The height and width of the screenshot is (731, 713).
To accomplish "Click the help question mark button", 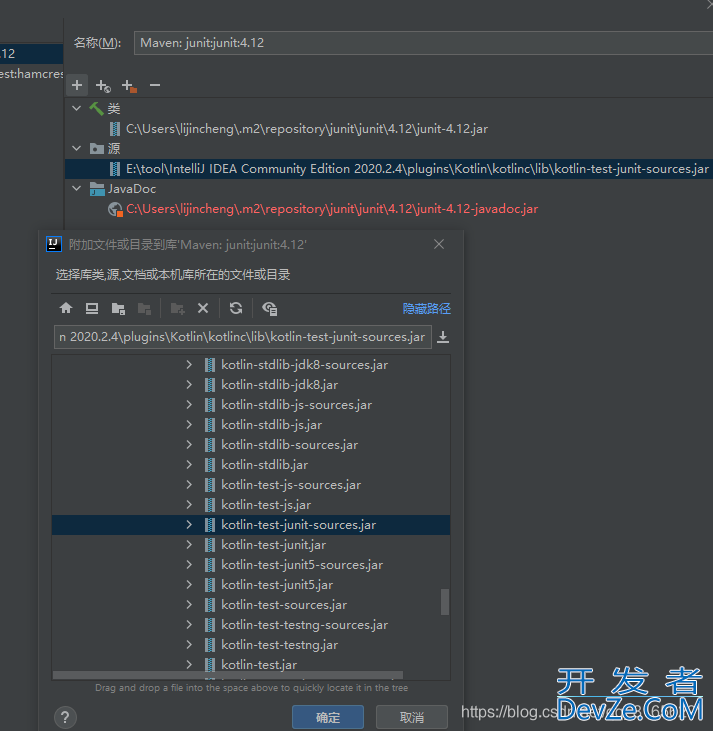I will pyautogui.click(x=65, y=717).
